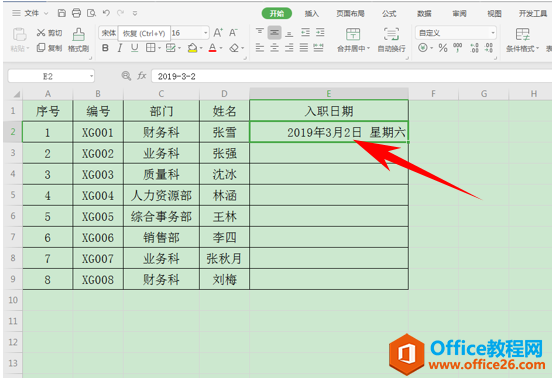Switch to the 视图 tab

click(x=494, y=13)
